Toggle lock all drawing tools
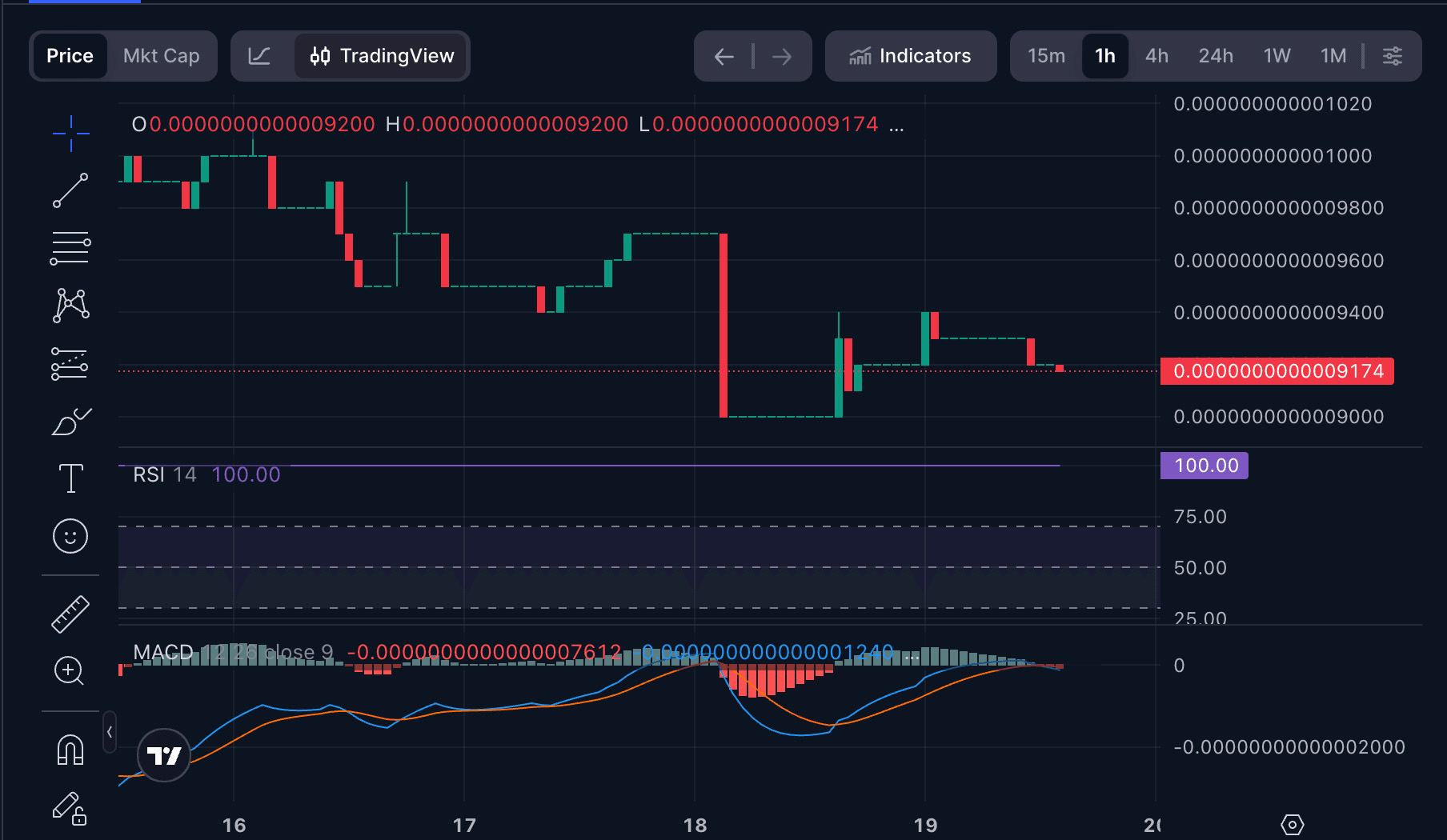Screen dimensions: 1447x840 point(70,808)
